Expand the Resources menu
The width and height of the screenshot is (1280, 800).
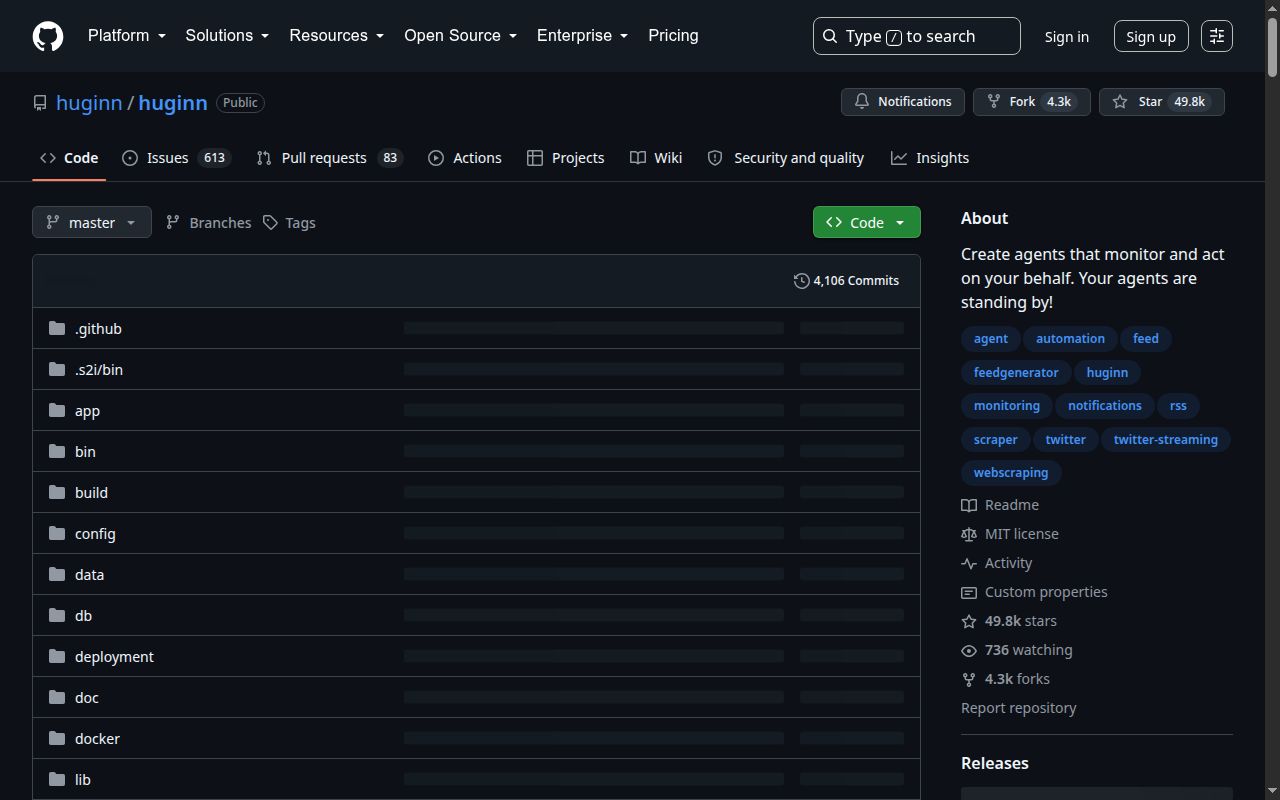click(x=337, y=35)
